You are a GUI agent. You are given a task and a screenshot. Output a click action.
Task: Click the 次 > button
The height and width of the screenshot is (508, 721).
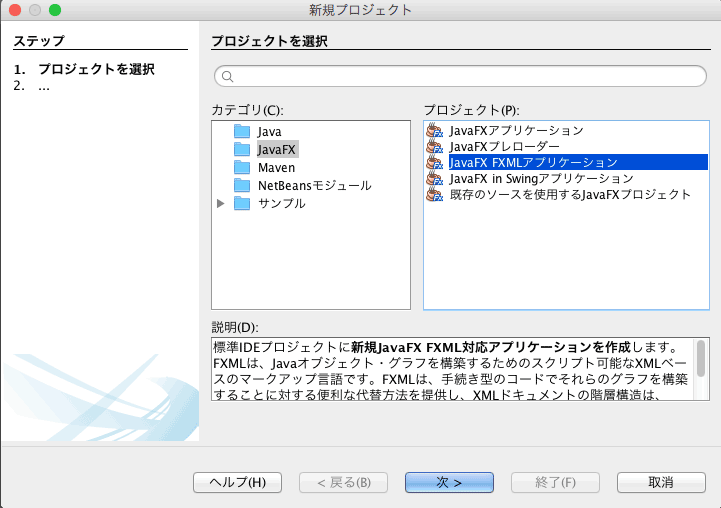pyautogui.click(x=449, y=482)
